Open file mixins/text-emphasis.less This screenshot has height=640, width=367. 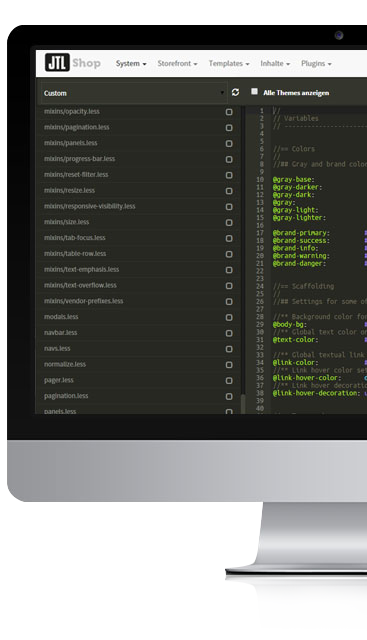click(x=82, y=269)
